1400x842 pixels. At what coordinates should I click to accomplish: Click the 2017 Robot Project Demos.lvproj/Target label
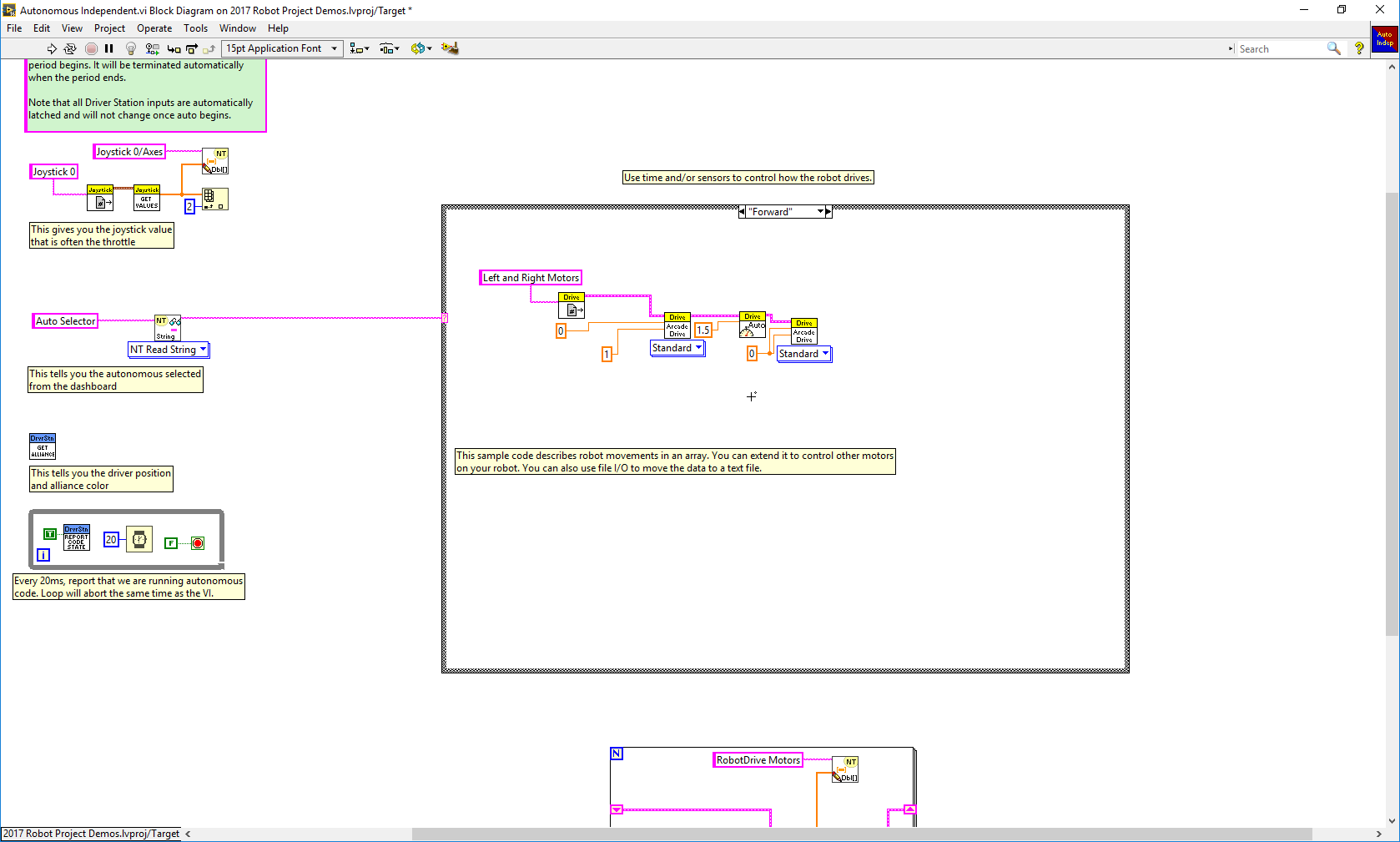coord(91,834)
